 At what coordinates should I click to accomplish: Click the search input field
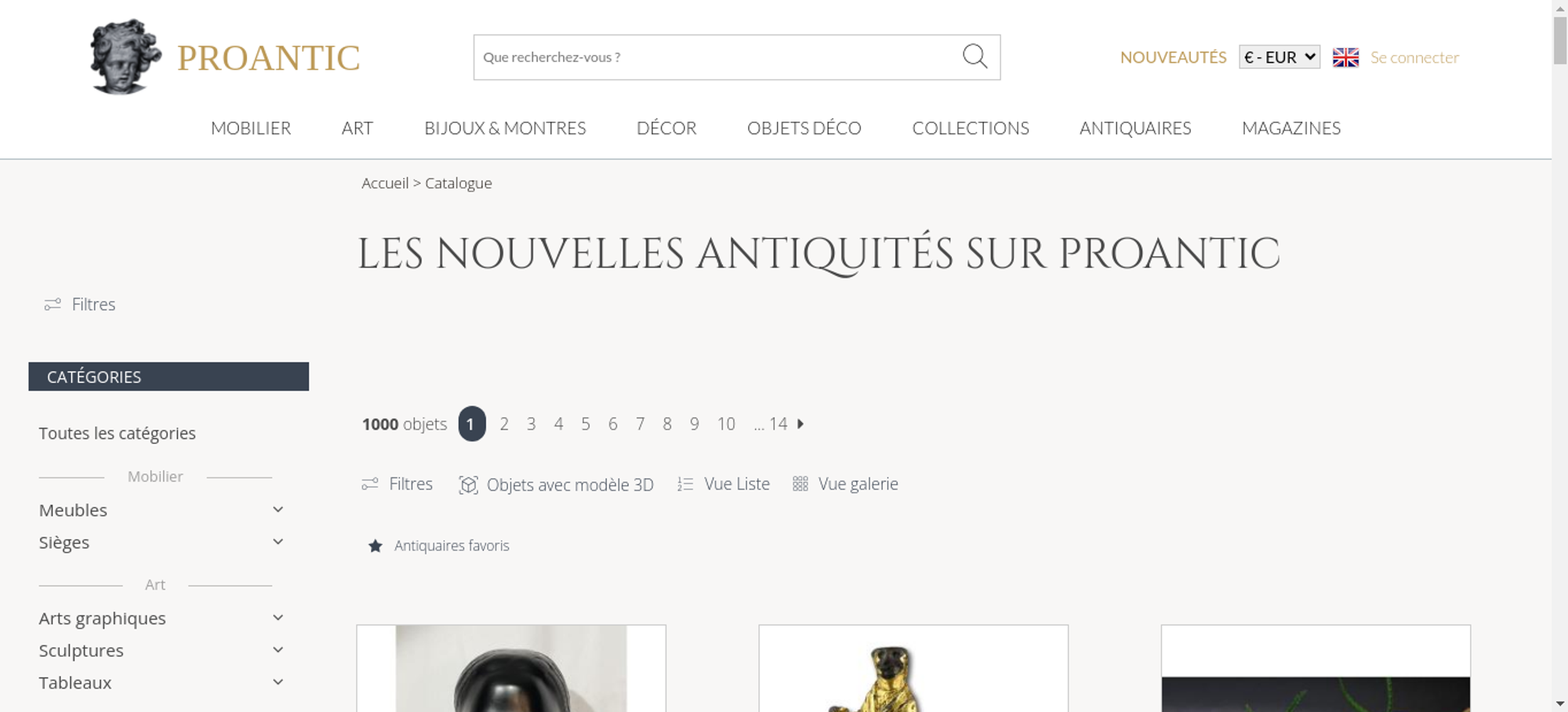pos(717,57)
